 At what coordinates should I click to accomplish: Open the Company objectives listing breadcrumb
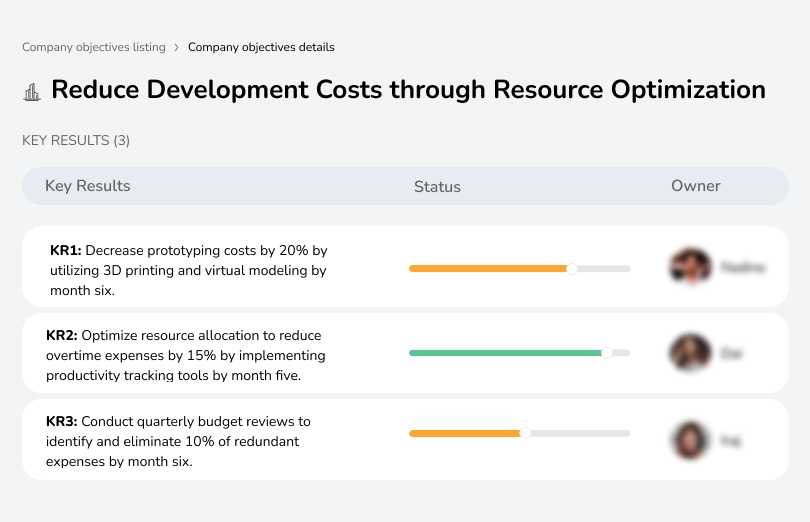94,47
